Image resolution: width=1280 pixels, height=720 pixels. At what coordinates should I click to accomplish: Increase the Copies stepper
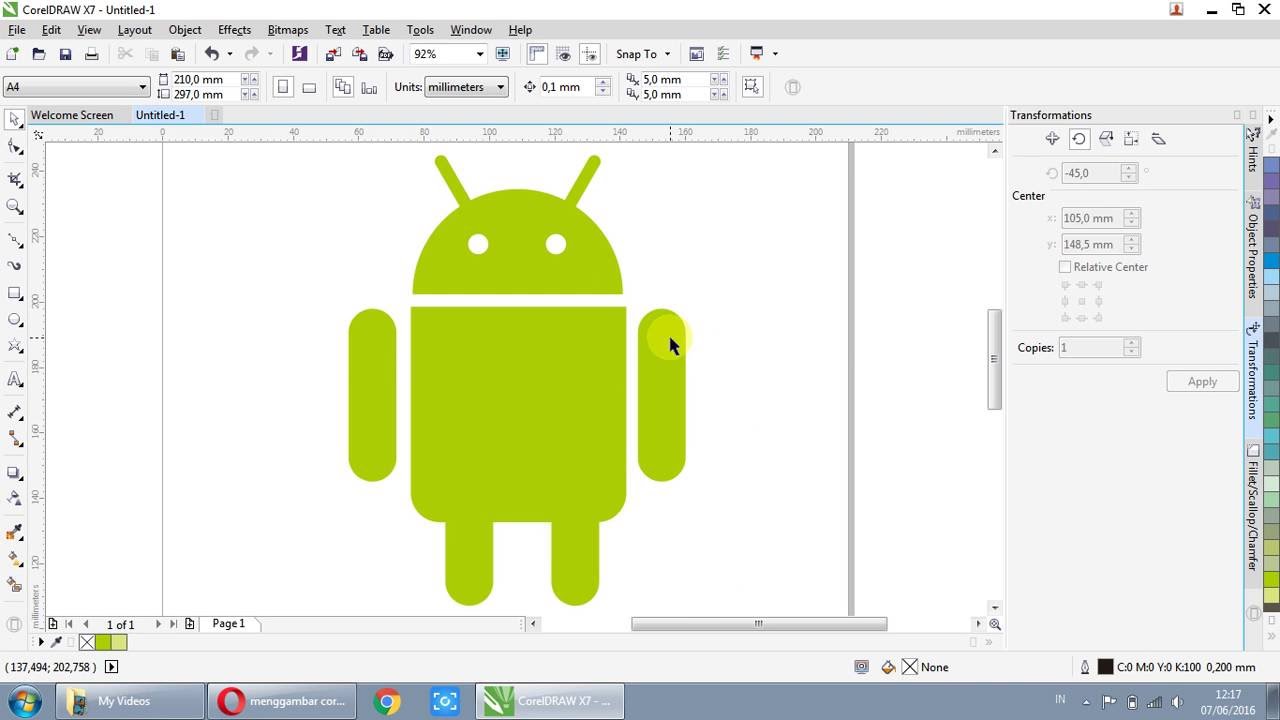coord(1131,343)
